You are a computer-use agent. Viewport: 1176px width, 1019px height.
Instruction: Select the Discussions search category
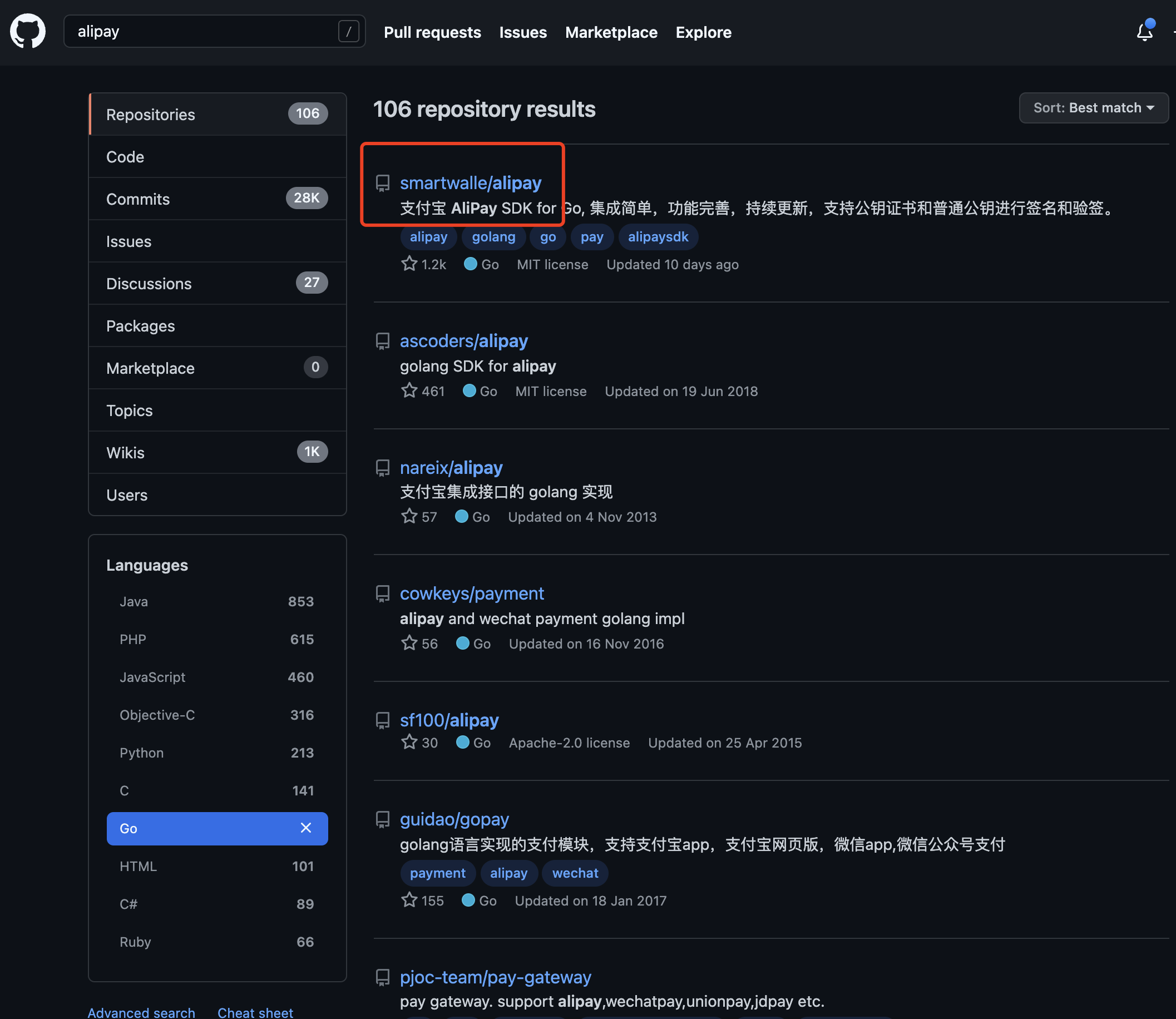218,284
